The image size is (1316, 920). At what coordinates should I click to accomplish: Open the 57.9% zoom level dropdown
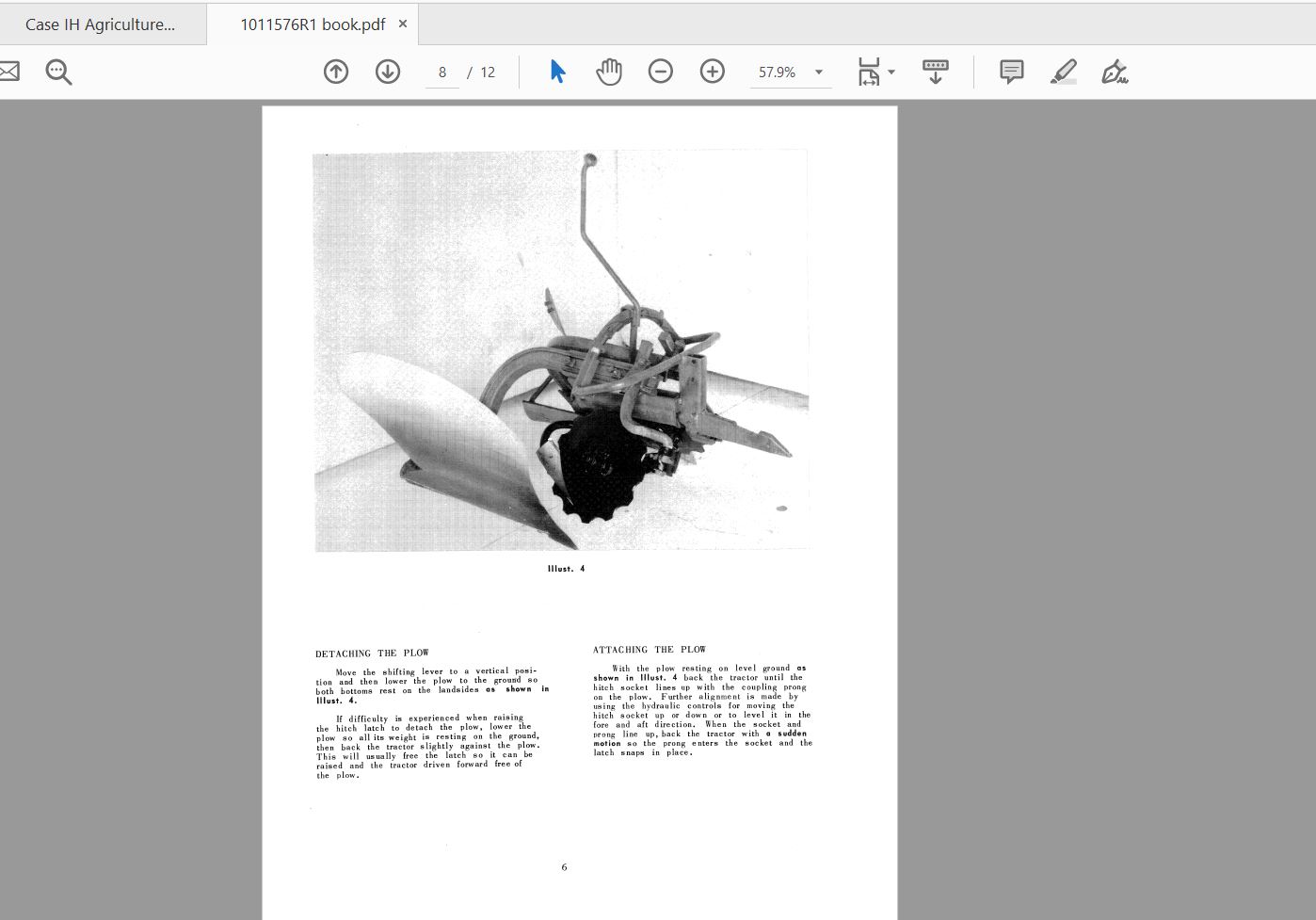(818, 73)
